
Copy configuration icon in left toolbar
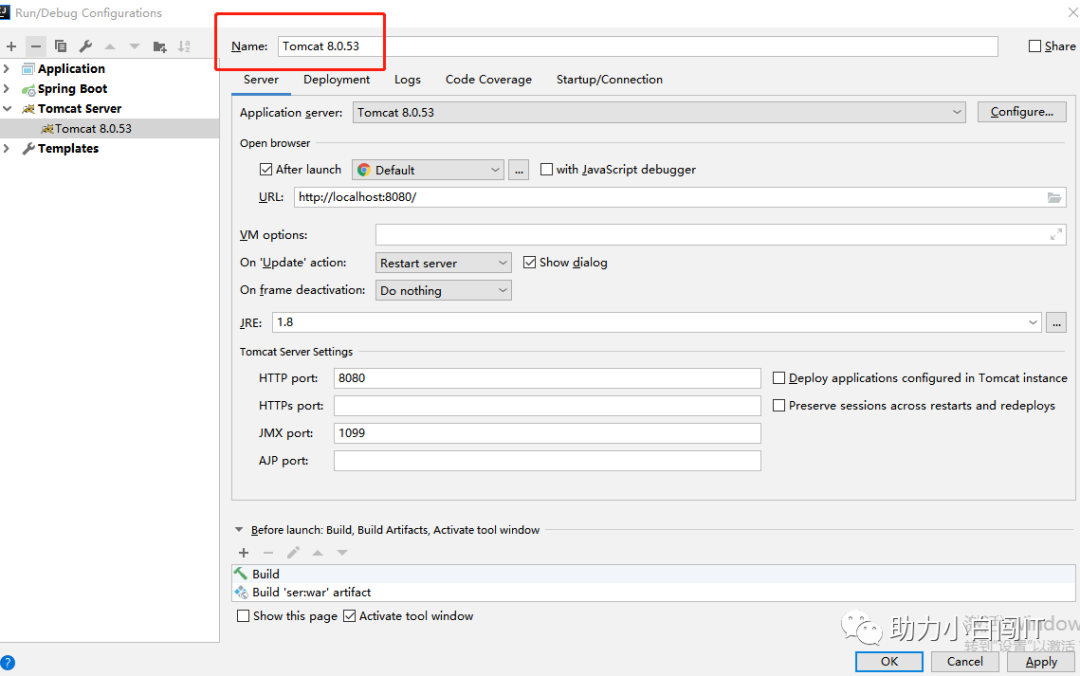[x=61, y=46]
